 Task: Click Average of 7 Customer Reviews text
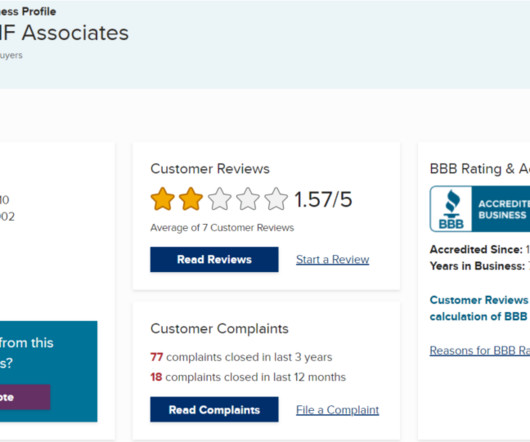[x=222, y=228]
